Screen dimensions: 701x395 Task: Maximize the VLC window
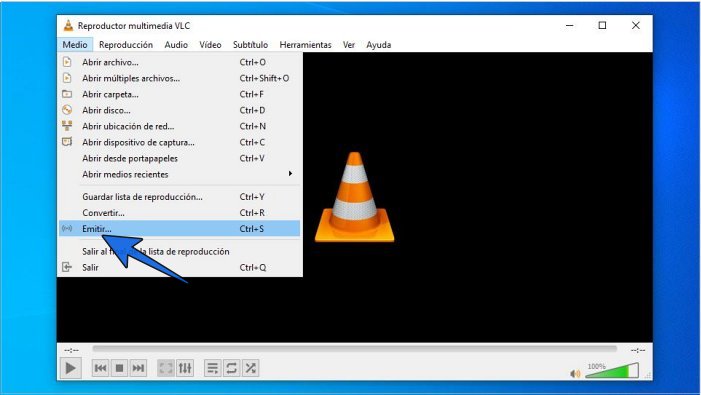[602, 25]
